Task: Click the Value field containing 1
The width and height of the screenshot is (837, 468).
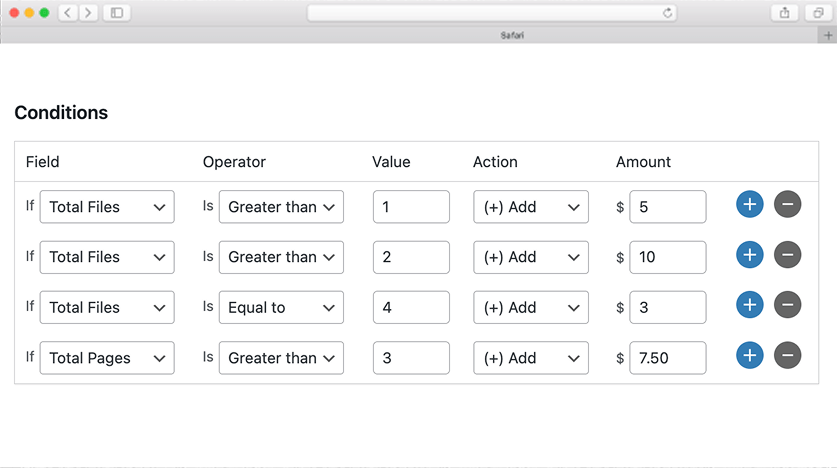Action: tap(411, 207)
